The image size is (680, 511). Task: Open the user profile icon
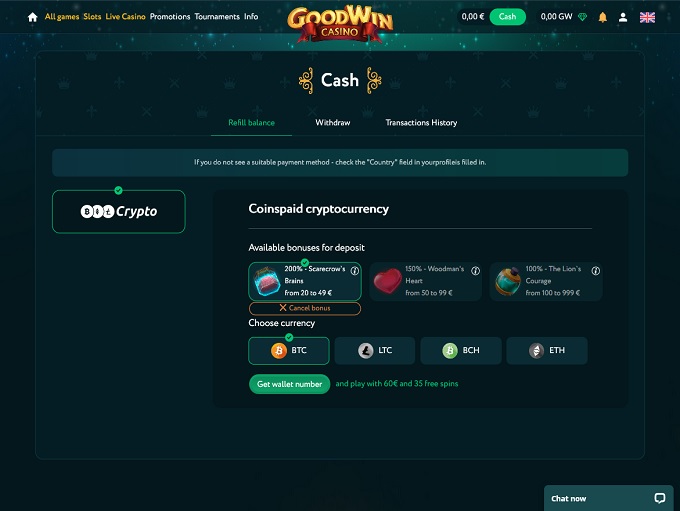(623, 17)
